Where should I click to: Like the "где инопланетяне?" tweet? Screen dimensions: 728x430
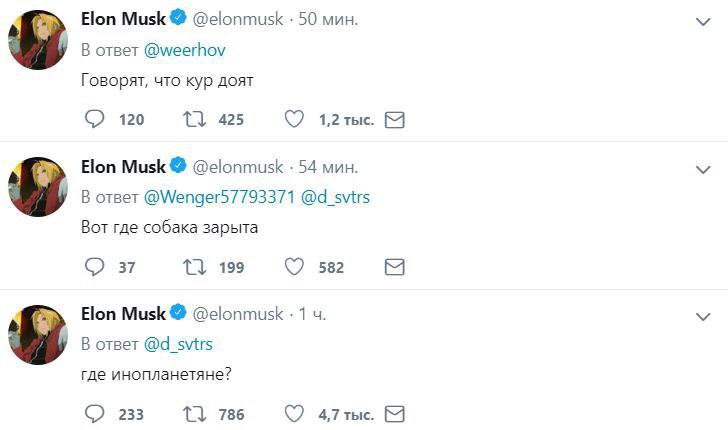pyautogui.click(x=295, y=414)
